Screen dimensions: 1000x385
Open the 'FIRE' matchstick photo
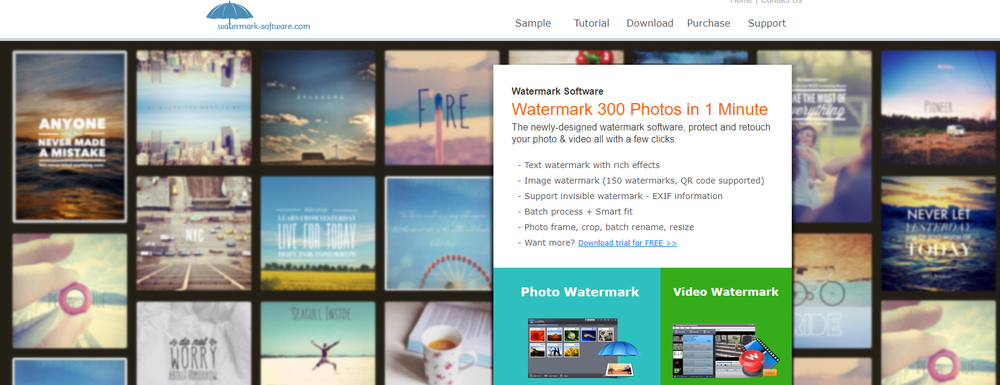[439, 108]
